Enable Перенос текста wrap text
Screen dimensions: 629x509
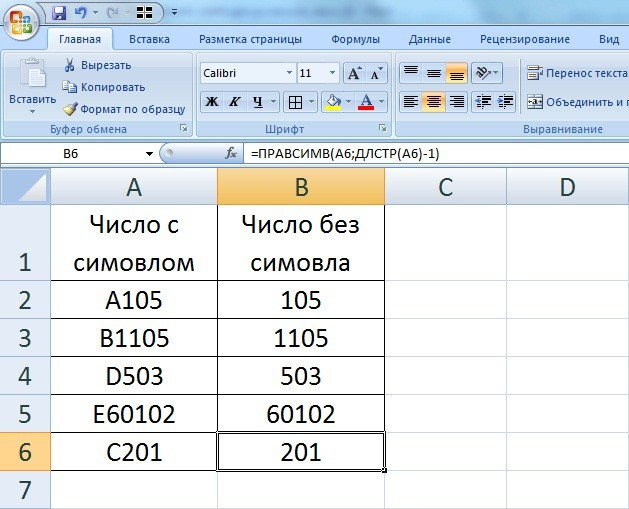click(577, 73)
